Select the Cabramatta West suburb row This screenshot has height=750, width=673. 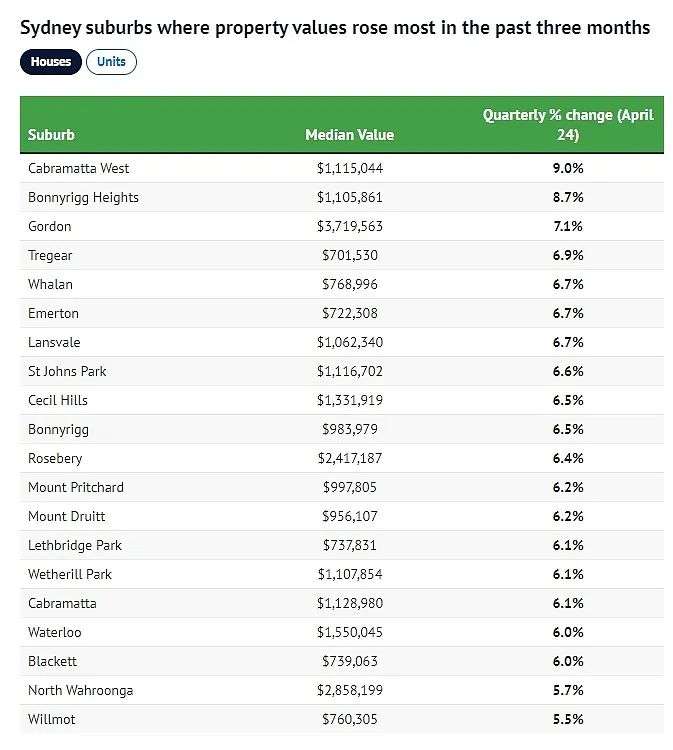point(342,168)
